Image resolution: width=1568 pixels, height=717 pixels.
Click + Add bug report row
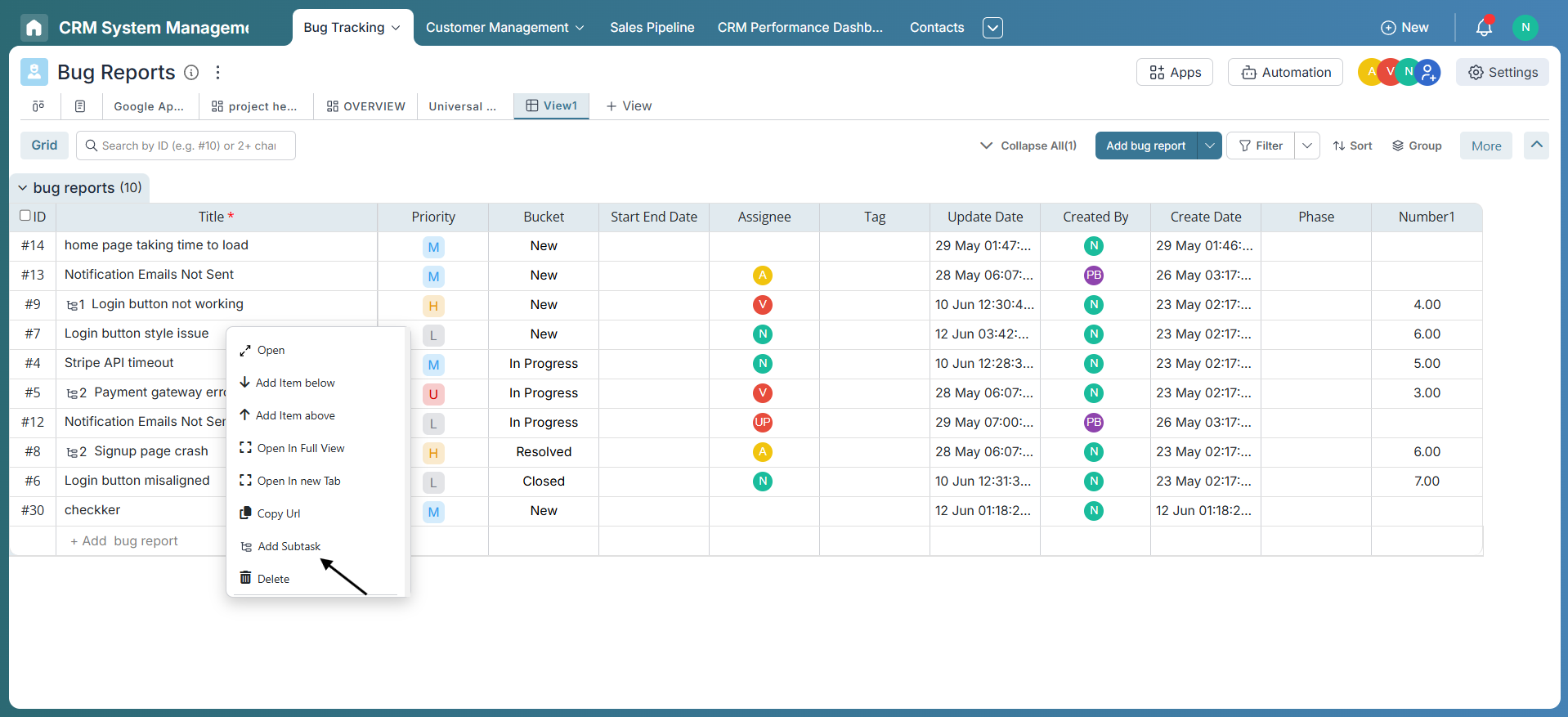(x=124, y=540)
